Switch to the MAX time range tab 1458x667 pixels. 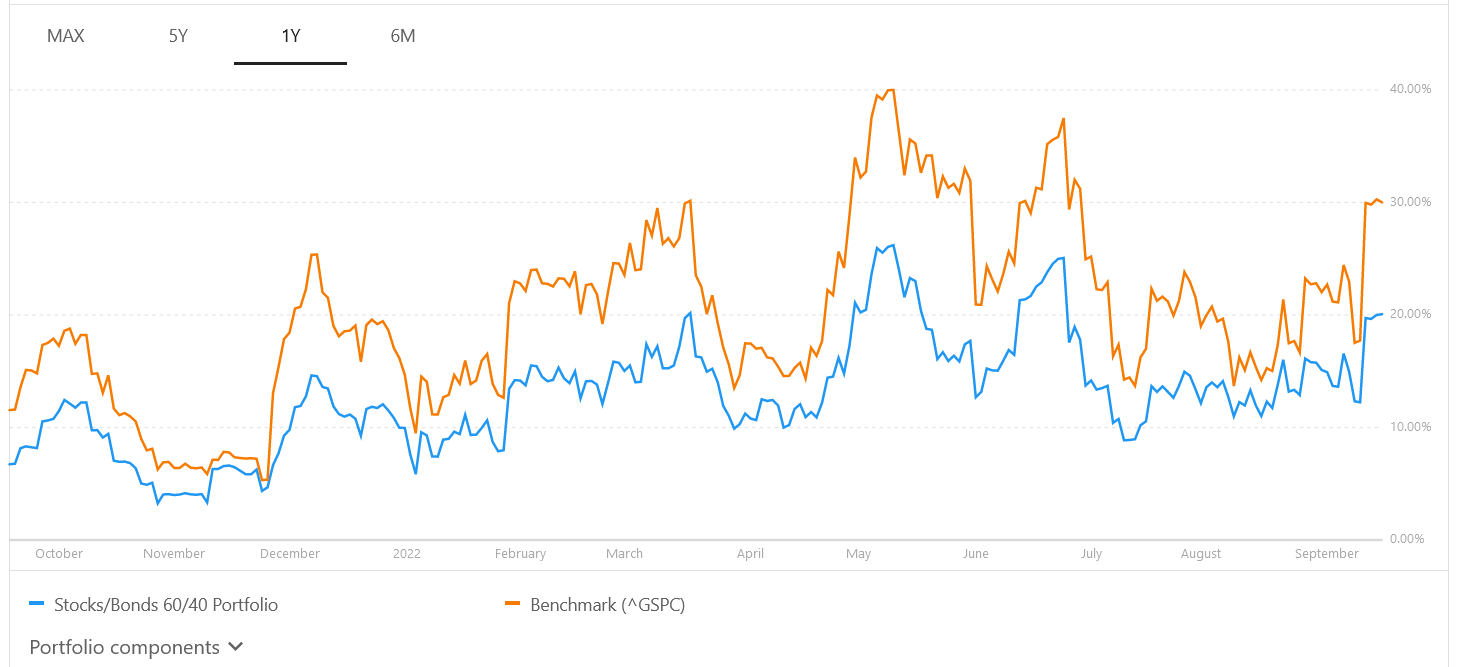click(x=66, y=36)
